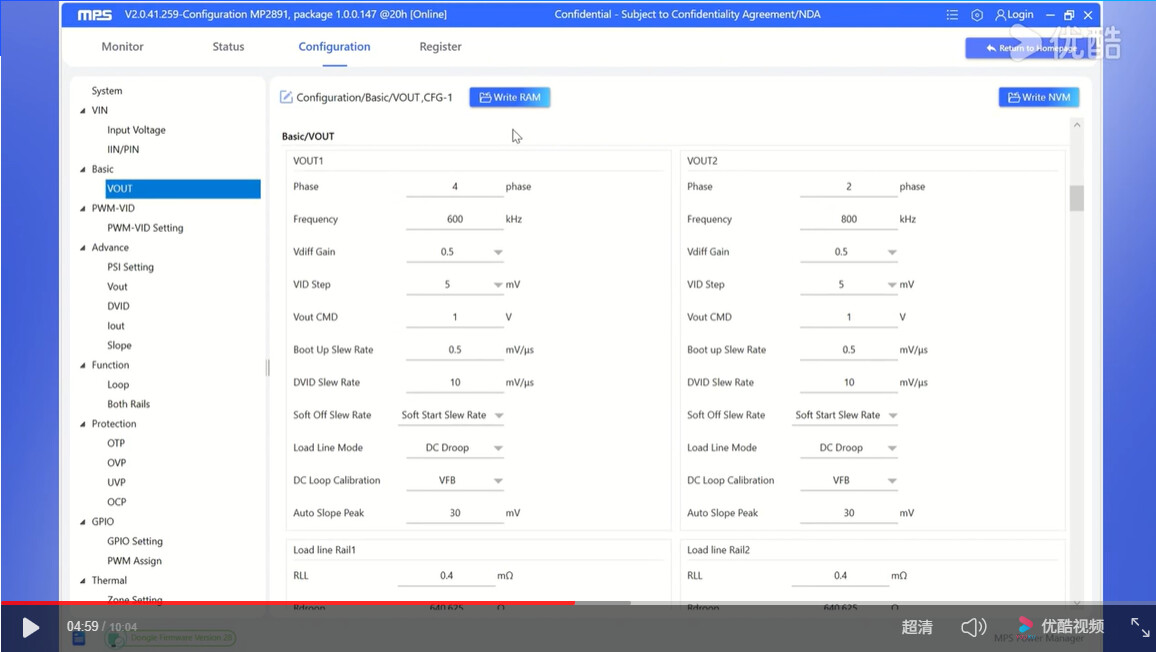
Task: Click the MPS logo in title bar
Action: [93, 15]
